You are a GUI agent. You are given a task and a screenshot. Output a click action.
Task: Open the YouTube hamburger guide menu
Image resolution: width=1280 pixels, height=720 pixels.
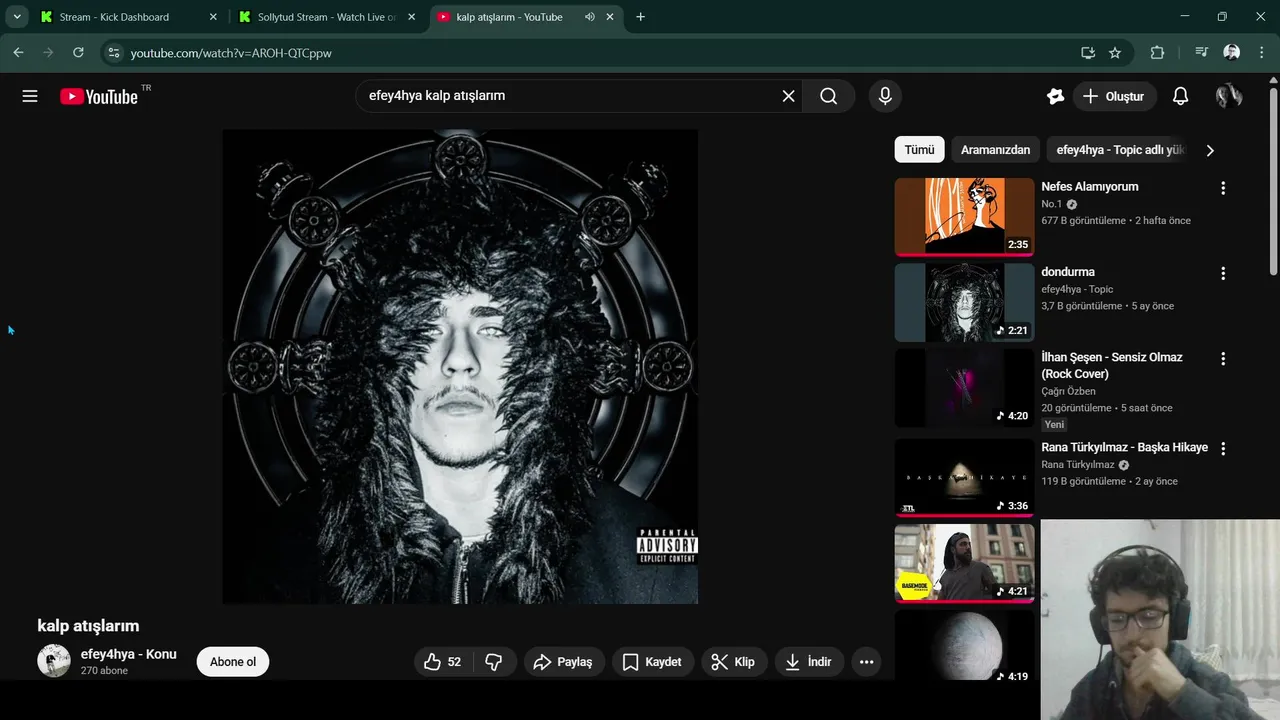[x=30, y=96]
